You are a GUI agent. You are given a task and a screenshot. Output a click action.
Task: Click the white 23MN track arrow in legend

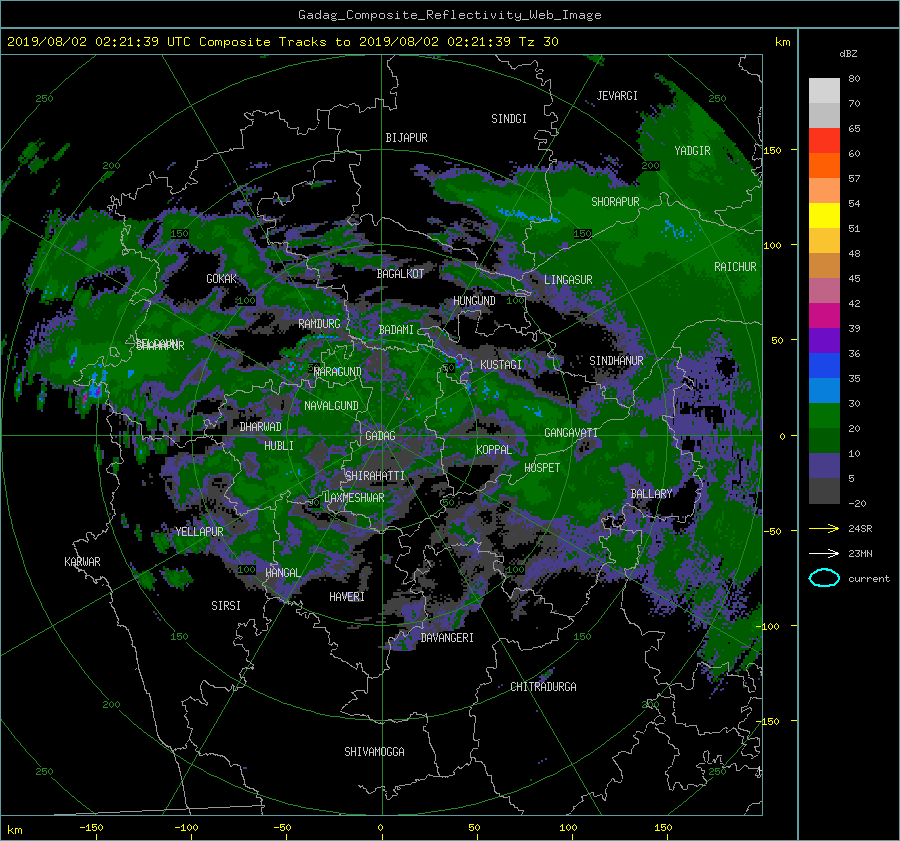(824, 553)
